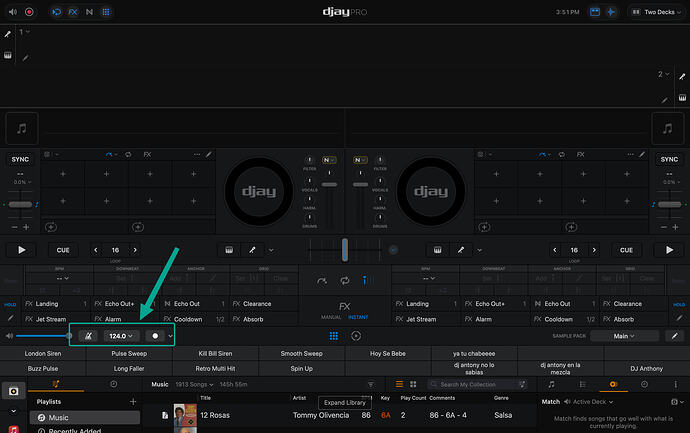Screen dimensions: 690x433
Task: Trigger the DJ Anthony sample pad
Action: coord(646,368)
